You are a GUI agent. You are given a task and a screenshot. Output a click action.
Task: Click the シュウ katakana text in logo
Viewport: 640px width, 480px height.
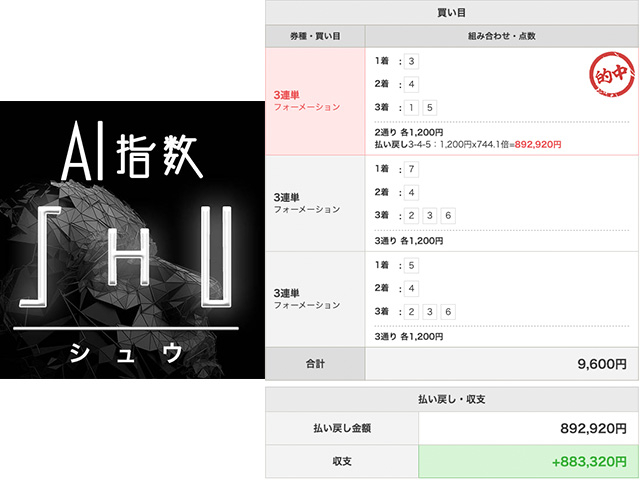click(127, 353)
